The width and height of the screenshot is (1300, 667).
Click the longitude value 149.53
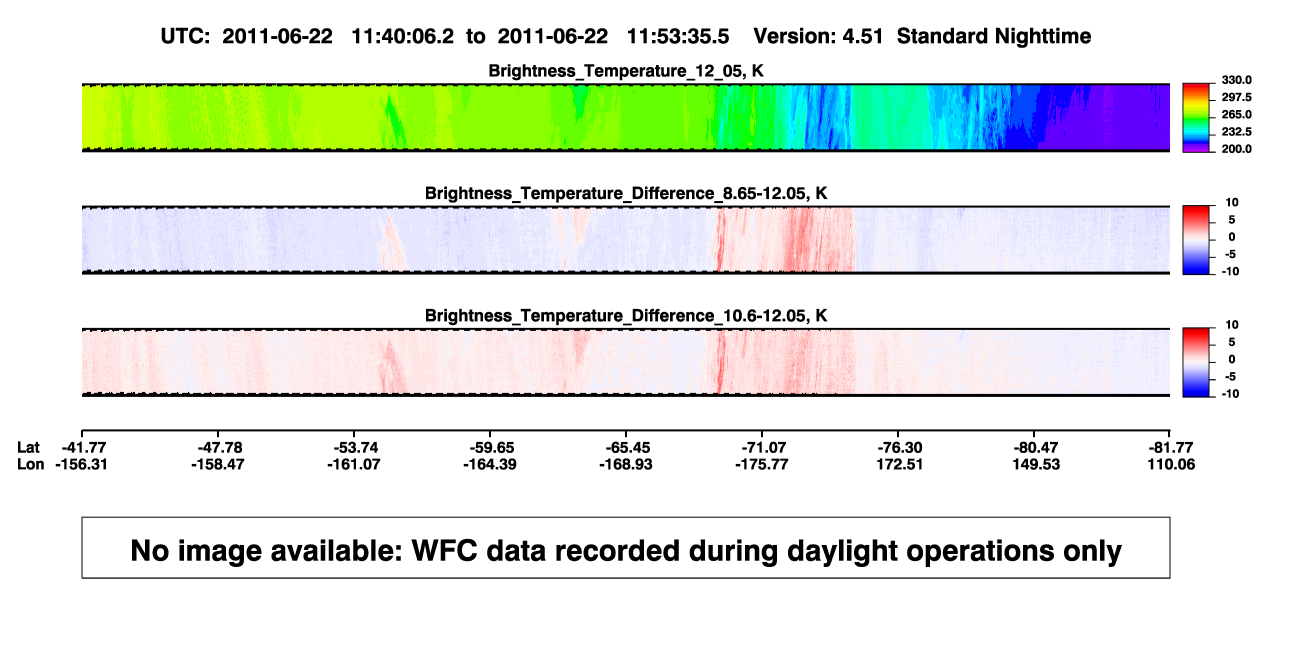(1034, 464)
